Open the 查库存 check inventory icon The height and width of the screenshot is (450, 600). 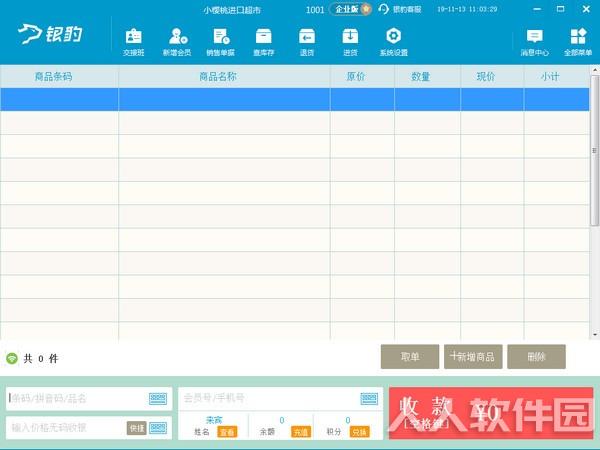[264, 42]
